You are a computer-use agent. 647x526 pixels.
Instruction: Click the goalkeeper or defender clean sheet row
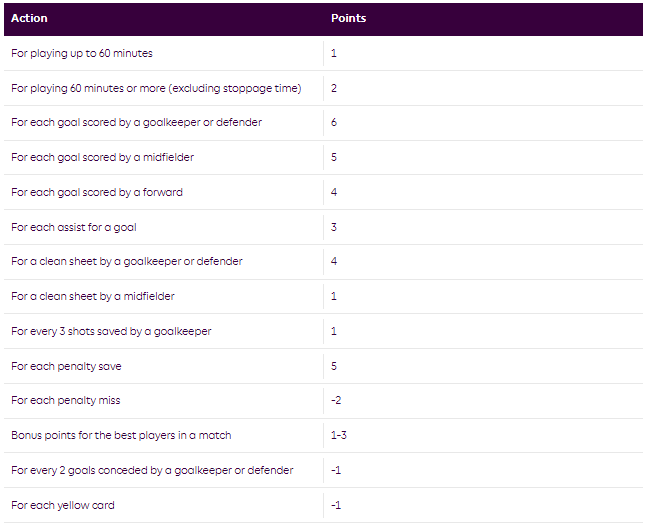pyautogui.click(x=127, y=261)
